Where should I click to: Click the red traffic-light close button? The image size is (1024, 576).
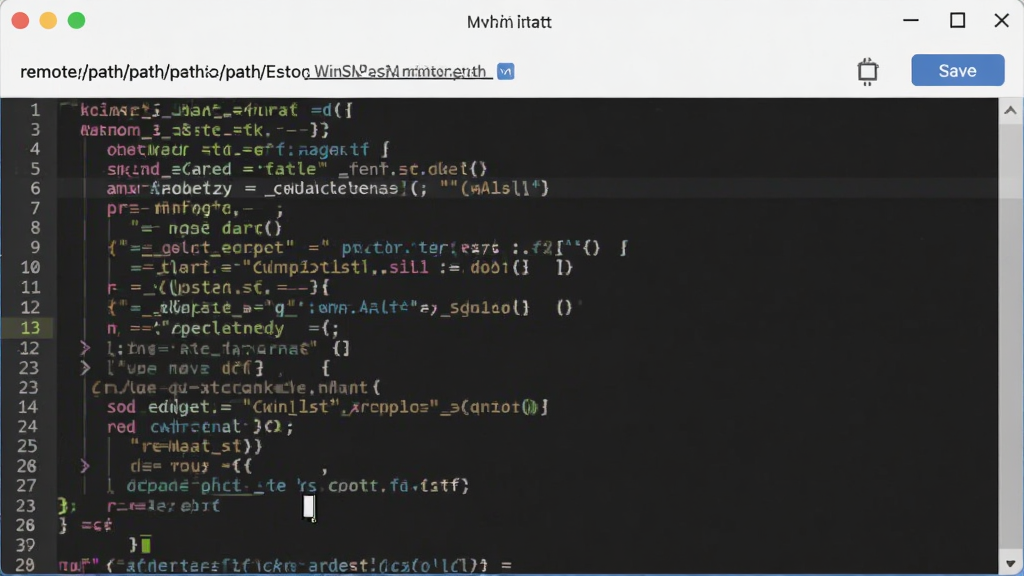20,21
